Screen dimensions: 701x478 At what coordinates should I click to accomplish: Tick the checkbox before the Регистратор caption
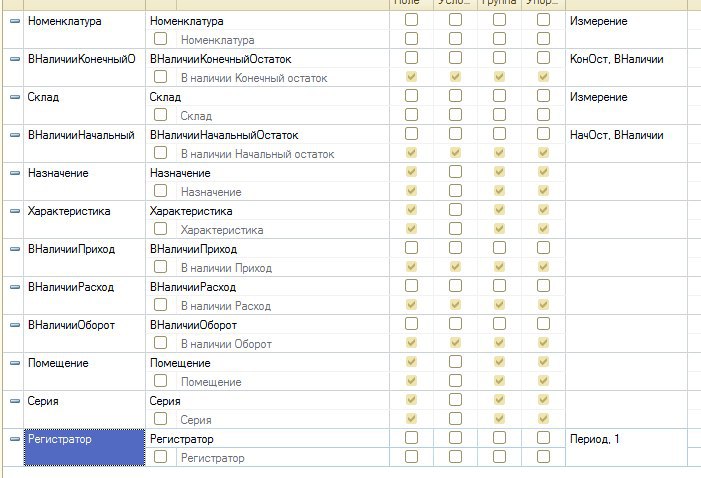coord(160,457)
